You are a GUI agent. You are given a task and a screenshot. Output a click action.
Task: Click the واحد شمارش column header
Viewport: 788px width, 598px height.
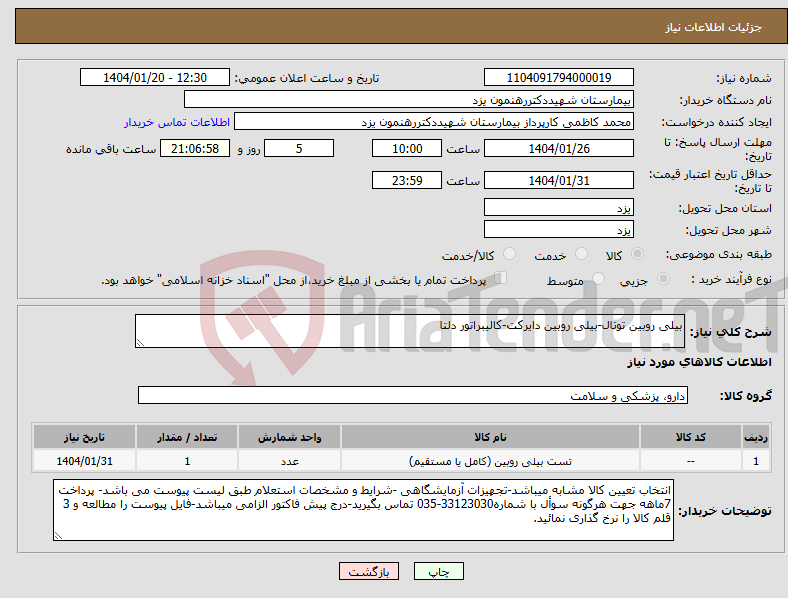coord(289,437)
